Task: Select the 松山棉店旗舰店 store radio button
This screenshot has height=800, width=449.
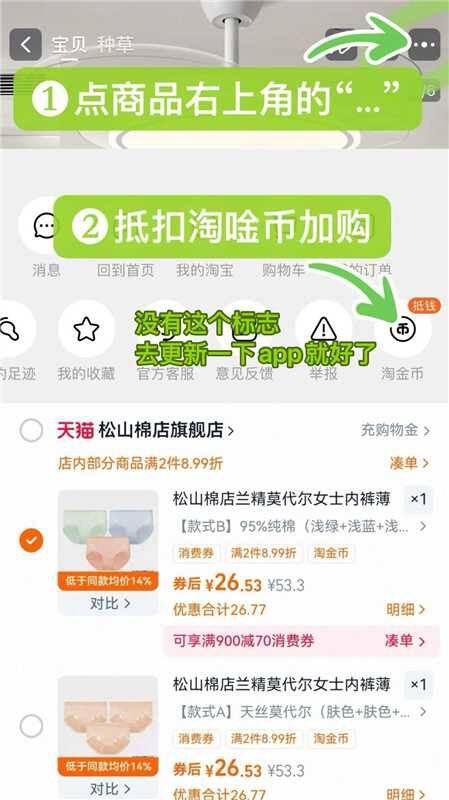Action: coord(31,431)
